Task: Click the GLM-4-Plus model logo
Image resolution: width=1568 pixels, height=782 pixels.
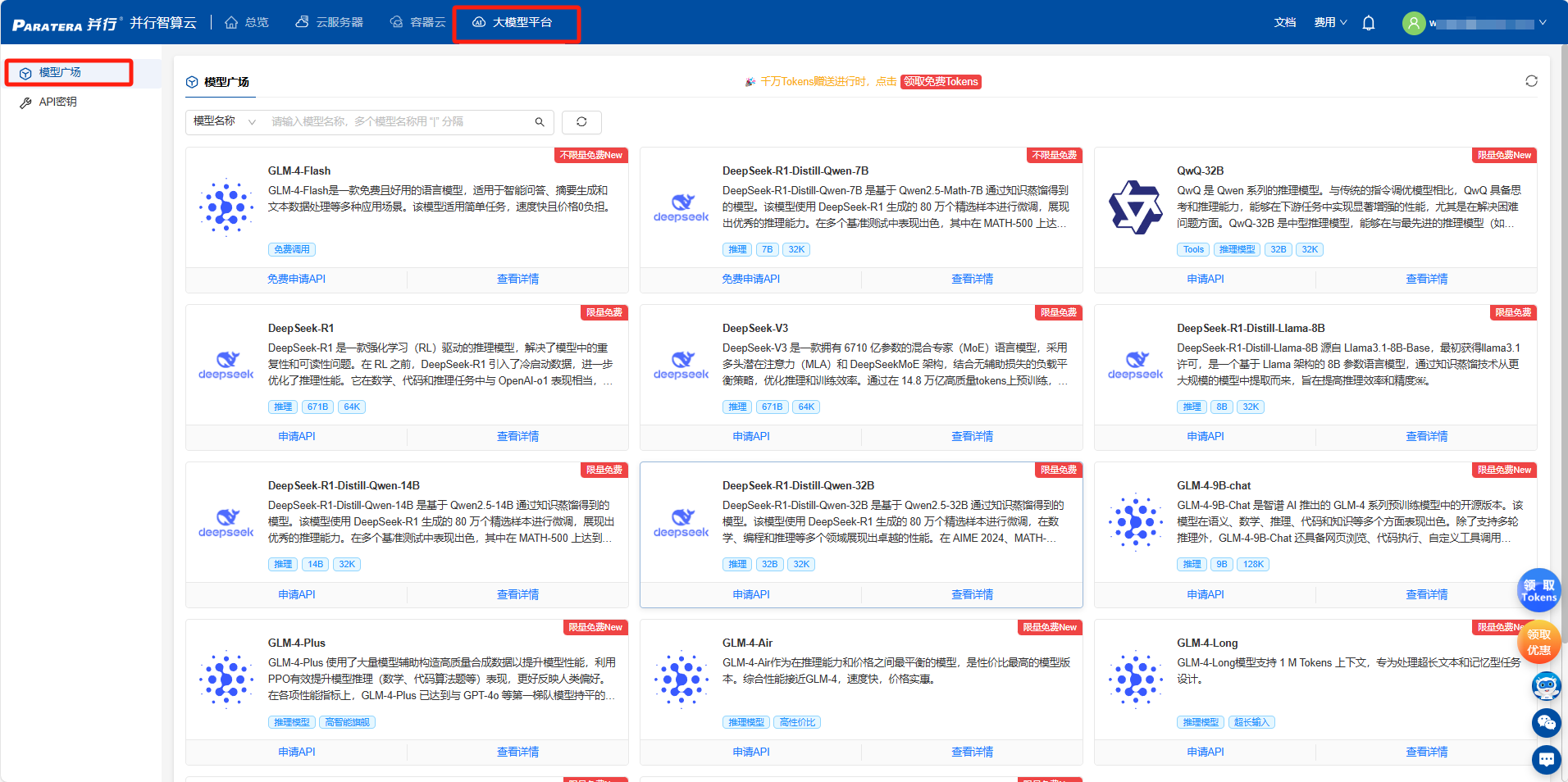Action: click(226, 680)
